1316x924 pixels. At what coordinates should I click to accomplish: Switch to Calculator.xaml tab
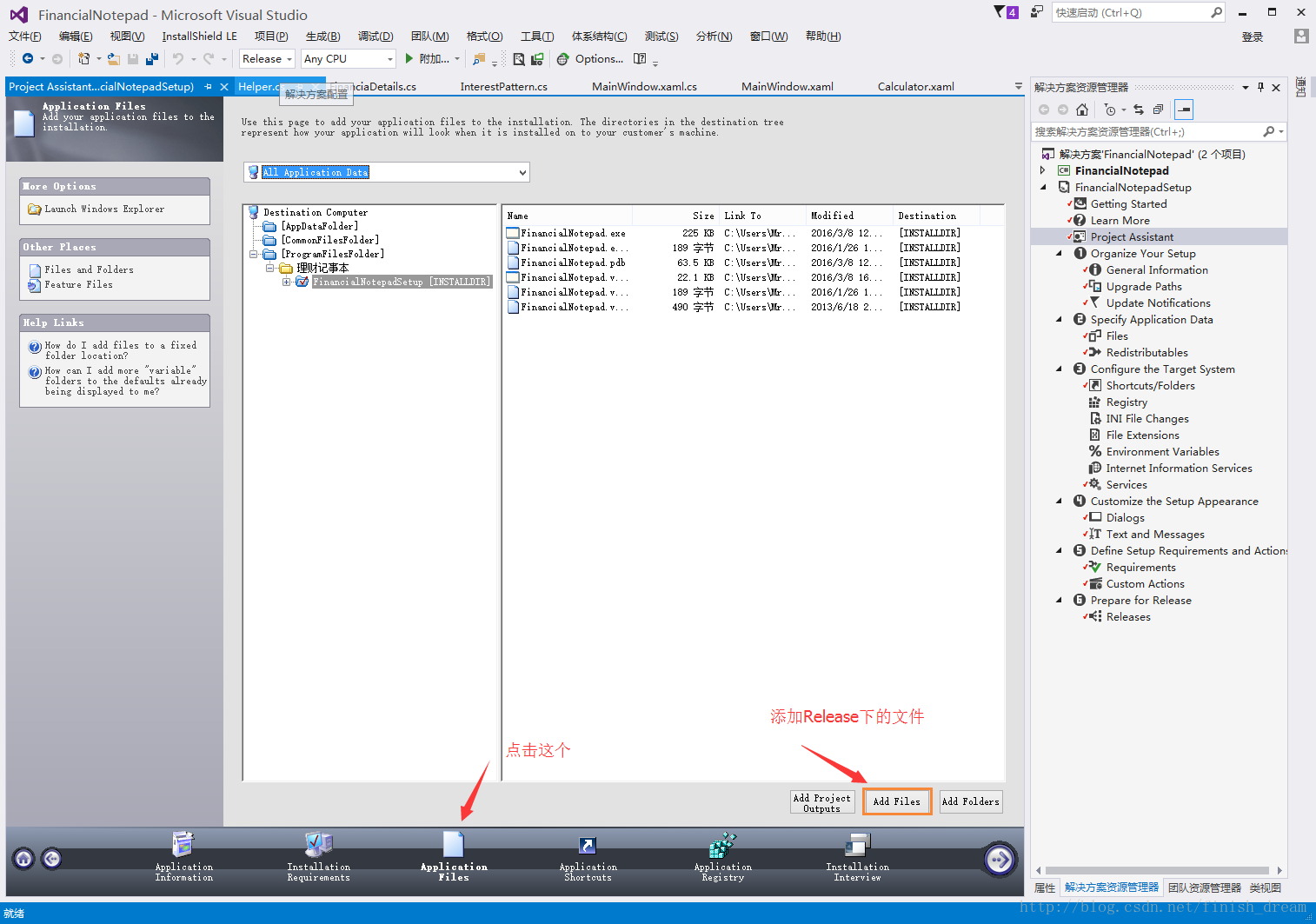pos(915,86)
